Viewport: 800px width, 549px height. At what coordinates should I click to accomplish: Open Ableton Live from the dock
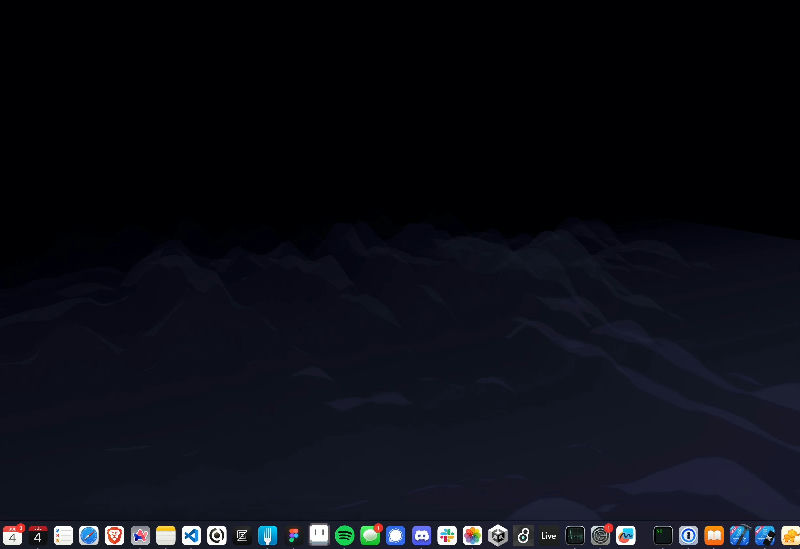click(549, 536)
